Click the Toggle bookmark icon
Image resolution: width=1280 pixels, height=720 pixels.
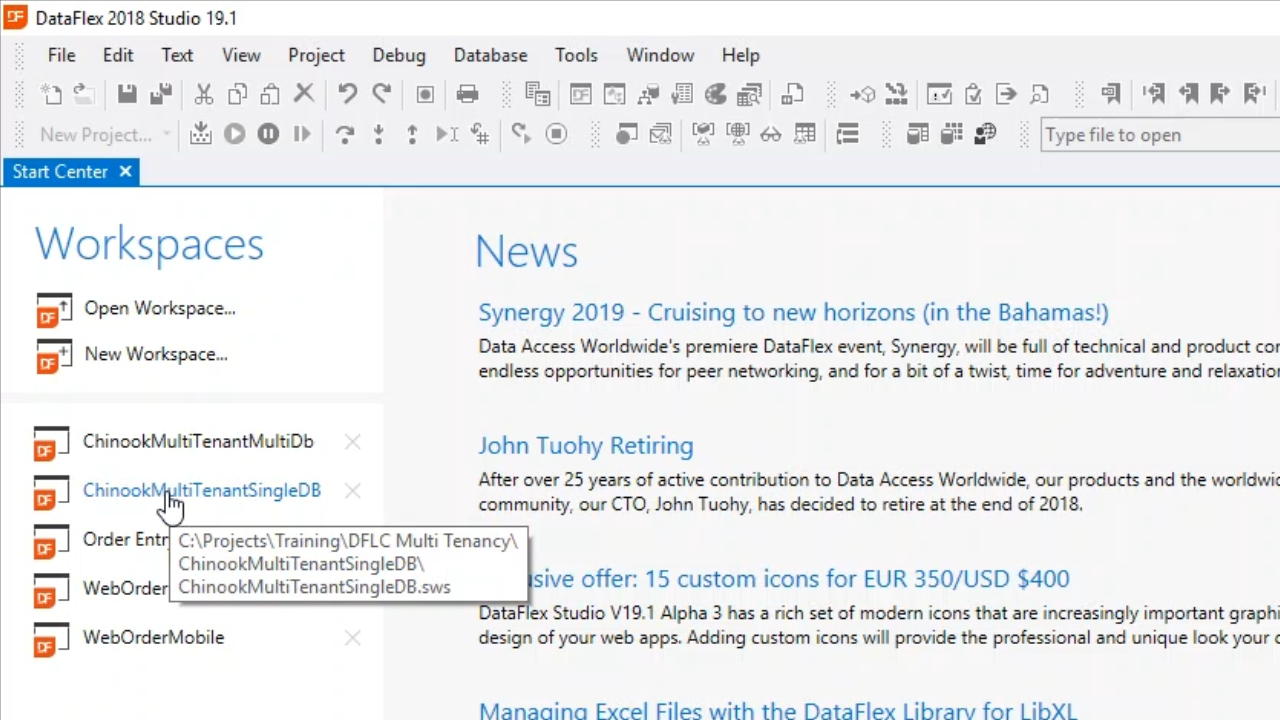[x=1110, y=95]
